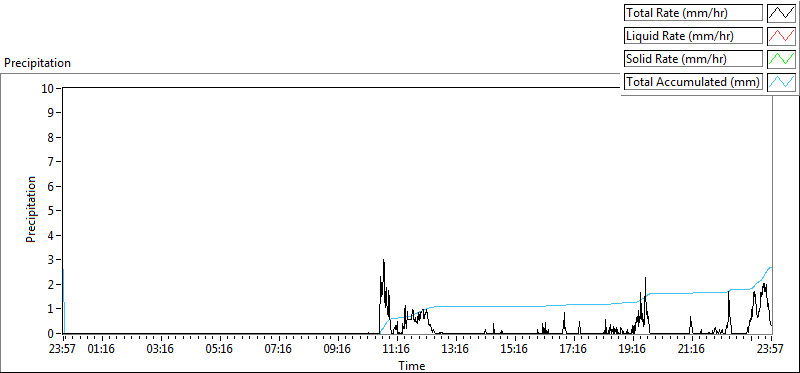Click the x-axis start time 23:57
Viewport: 800px width, 373px height.
pos(62,350)
